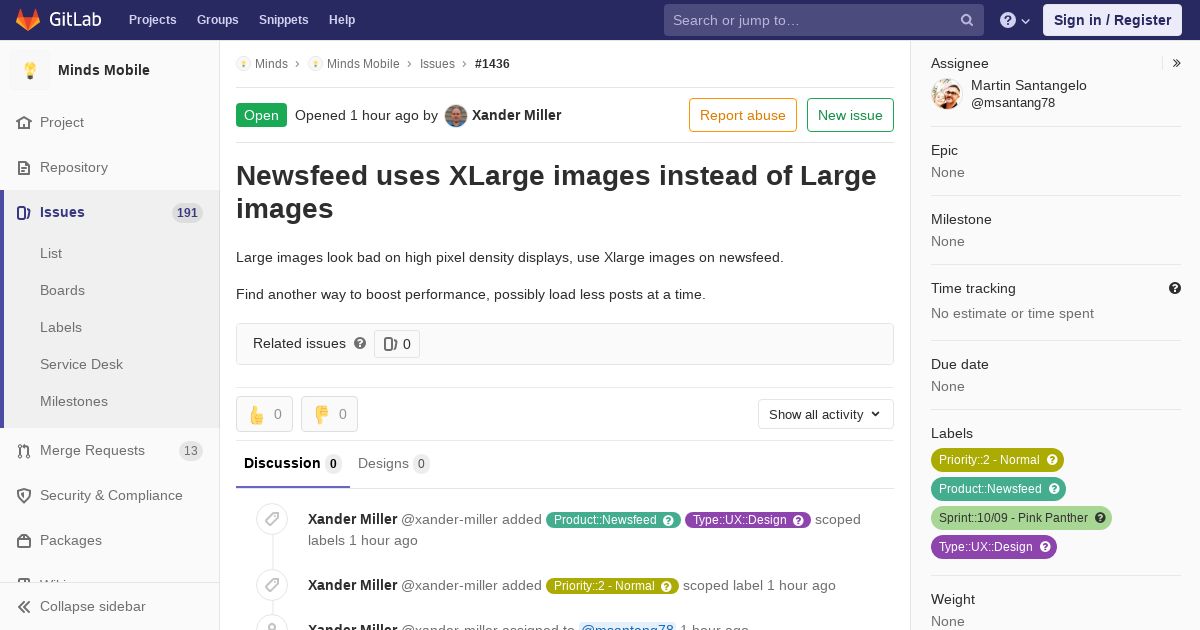Click the related issues count badge
The image size is (1200, 630).
[397, 344]
